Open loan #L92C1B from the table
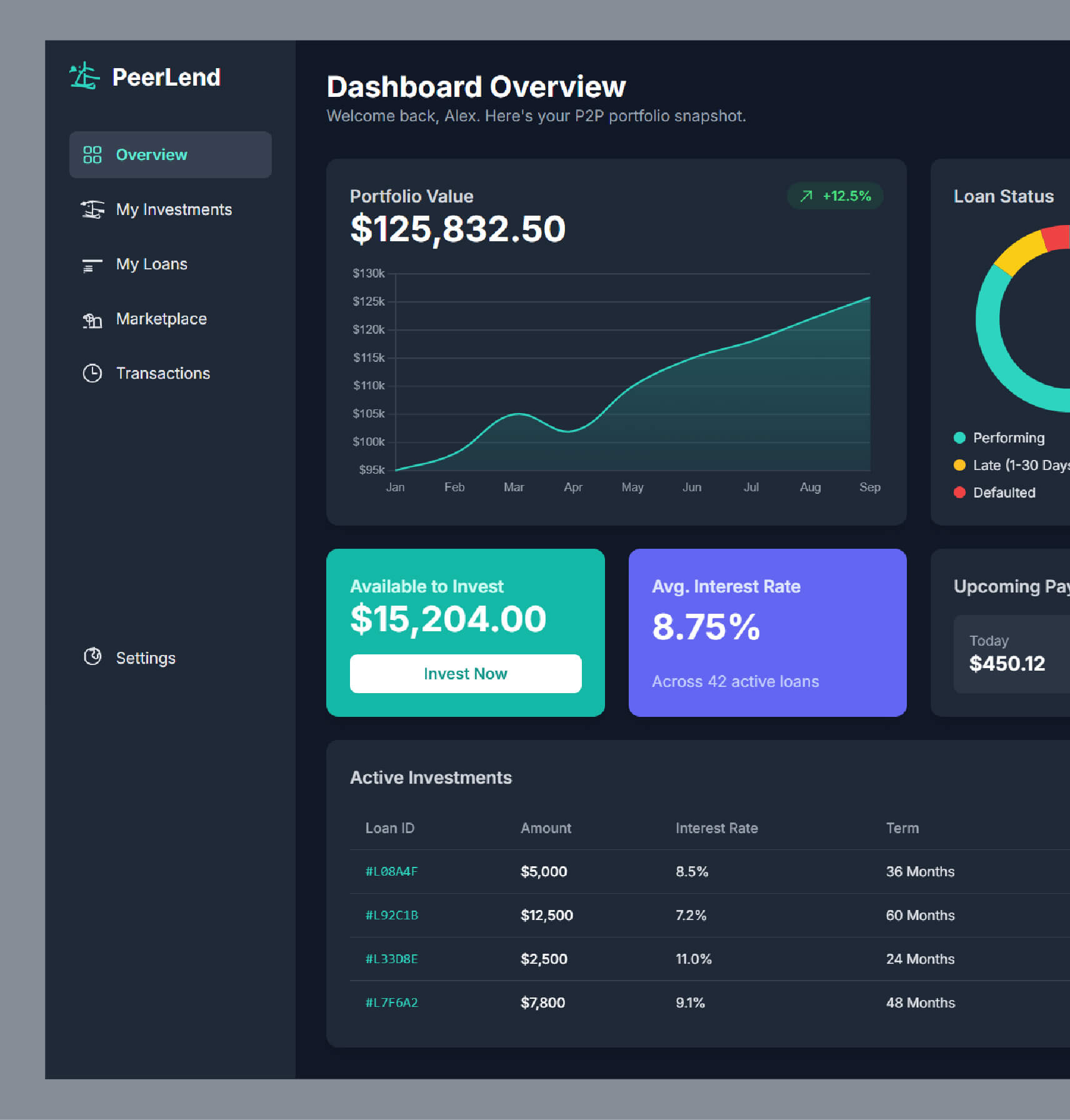 pyautogui.click(x=391, y=915)
